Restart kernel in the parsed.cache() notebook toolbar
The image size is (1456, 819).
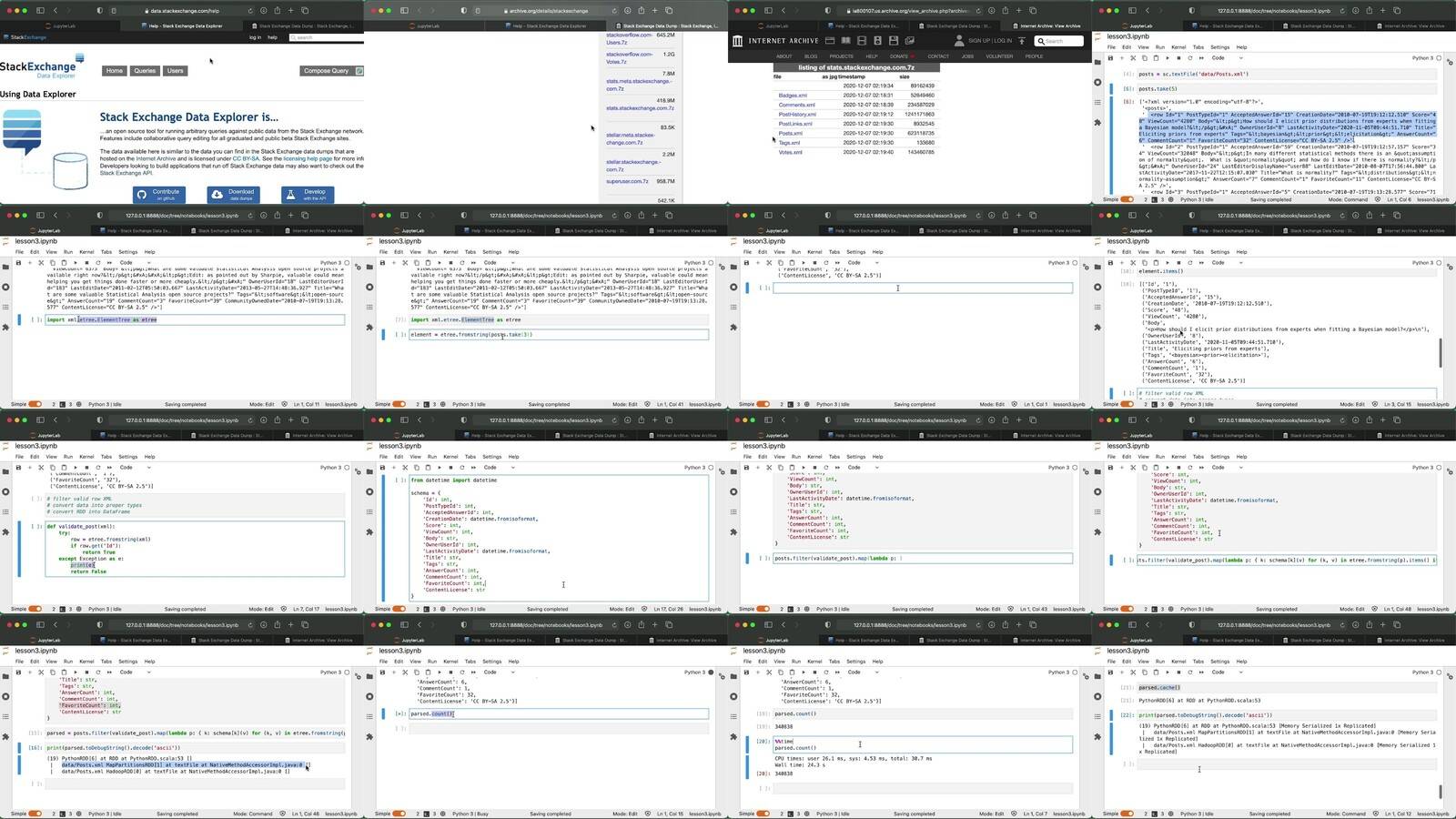pyautogui.click(x=1189, y=672)
